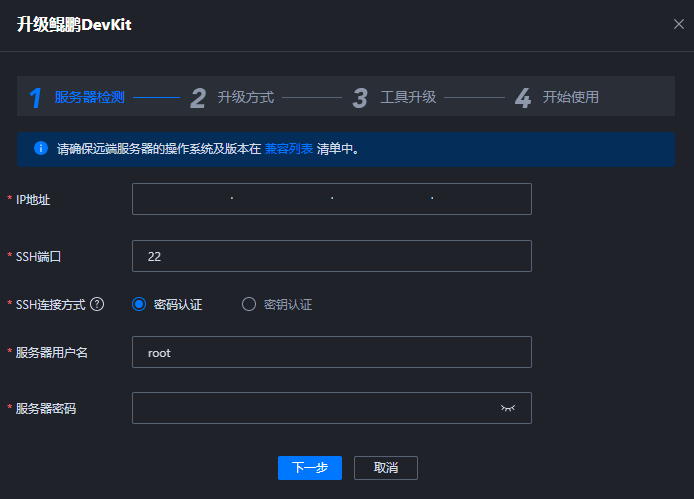This screenshot has width=694, height=499.
Task: Click the 升级鲲鹏DevKit title text
Action: tap(74, 24)
